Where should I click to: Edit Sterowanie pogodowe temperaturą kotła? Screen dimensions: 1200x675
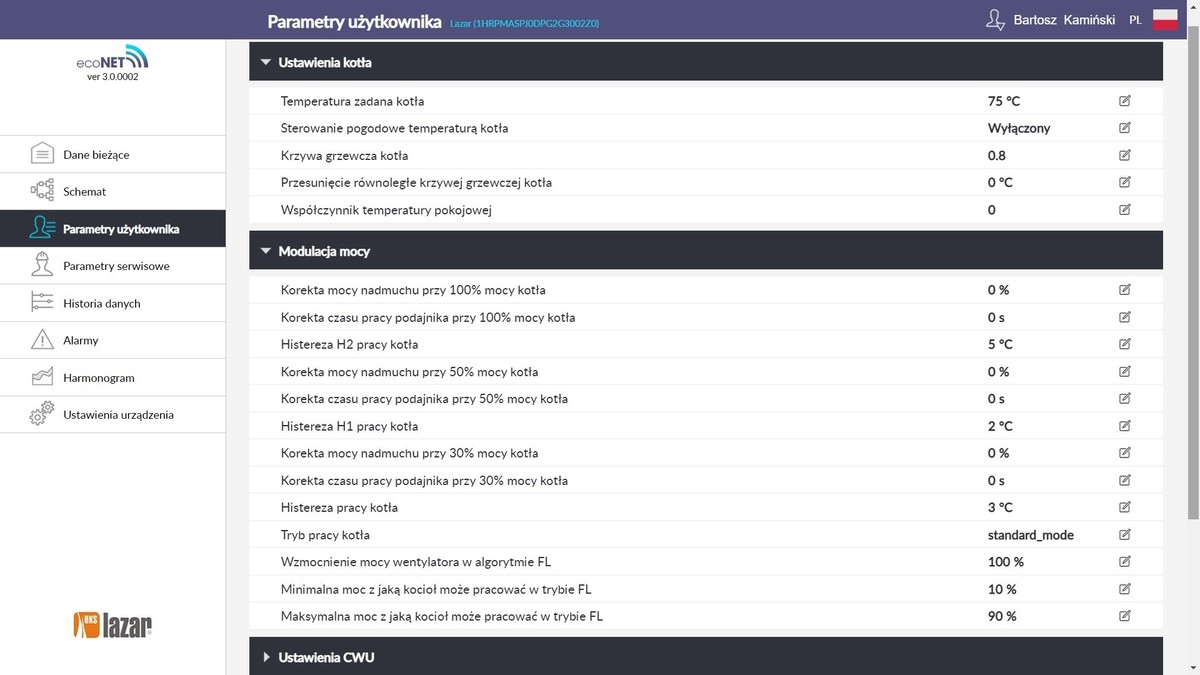[1125, 128]
